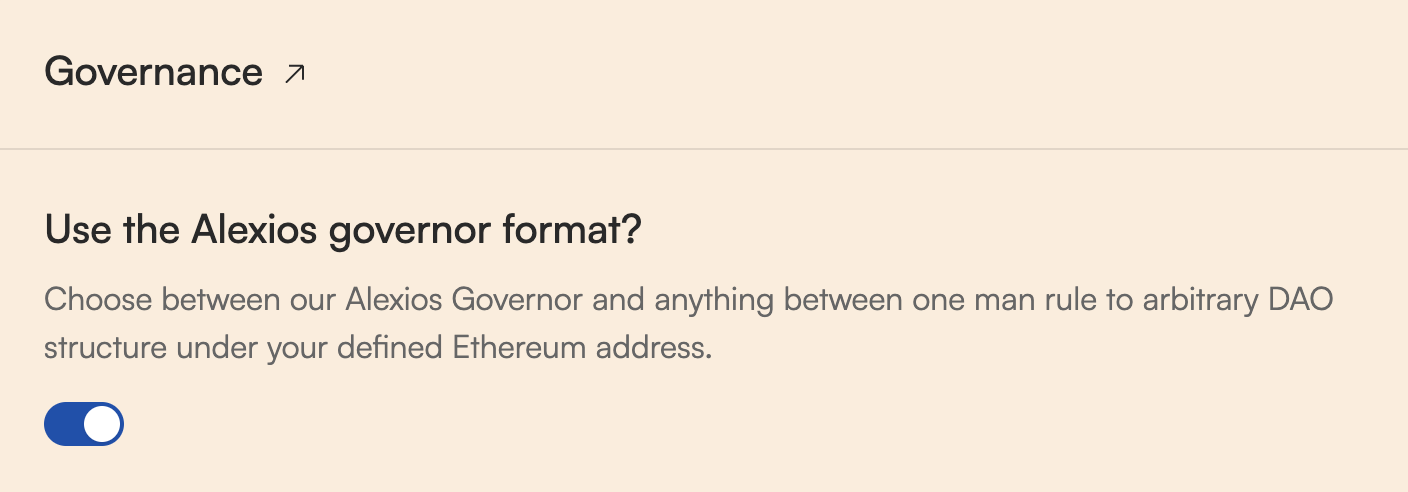This screenshot has height=492, width=1408.
Task: Click the 'Use the Alexios governor format?' heading
Action: pyautogui.click(x=342, y=232)
